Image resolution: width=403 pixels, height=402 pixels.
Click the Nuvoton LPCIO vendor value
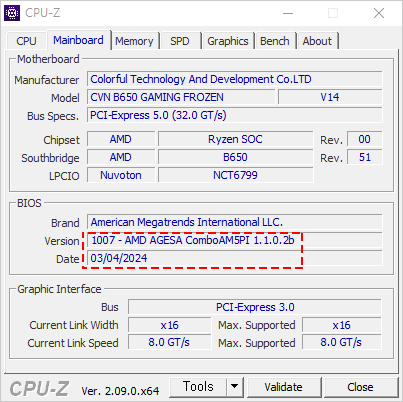point(121,175)
